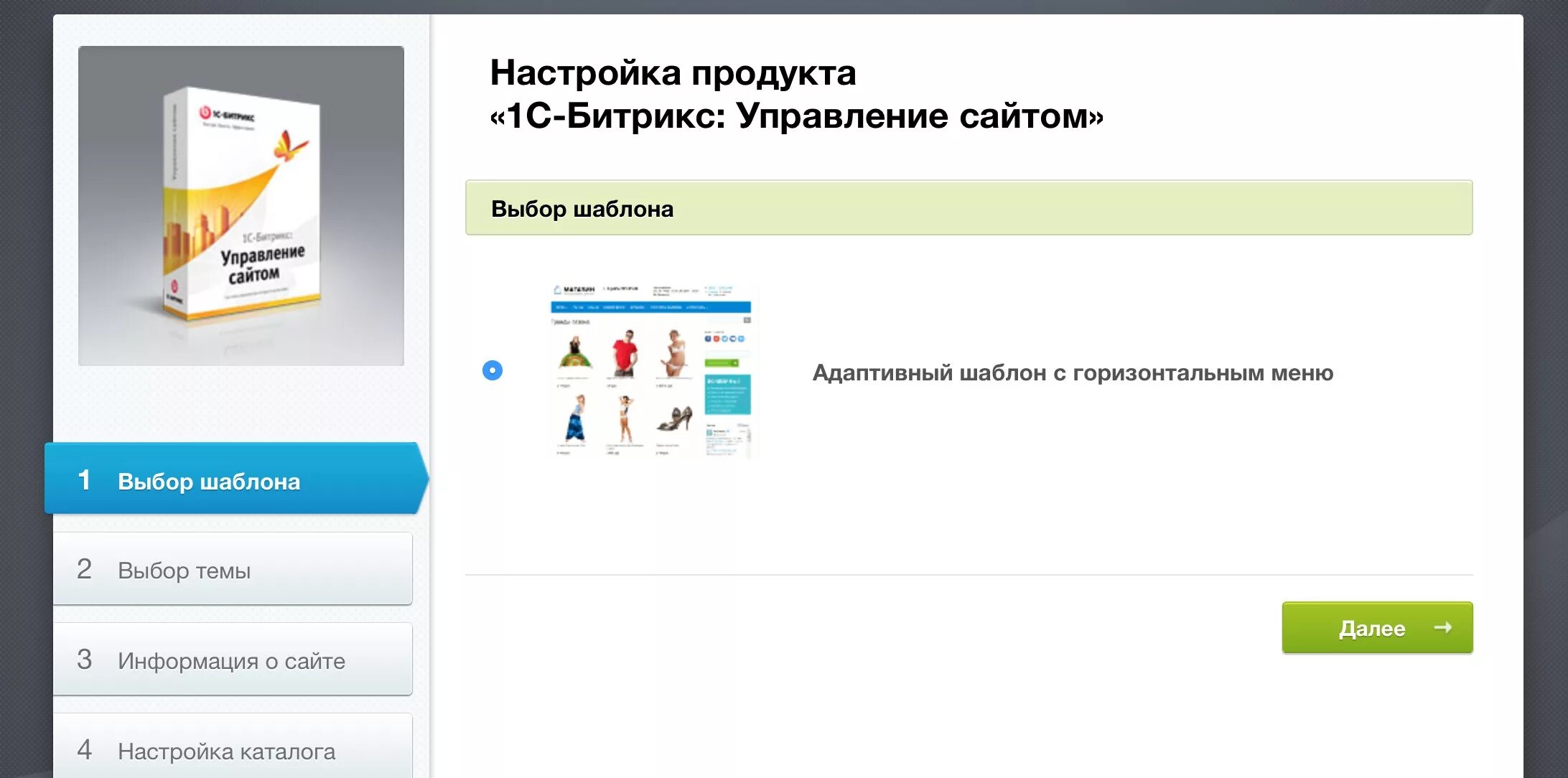The width and height of the screenshot is (1568, 778).
Task: Select the adaptive template radio button
Action: click(493, 370)
